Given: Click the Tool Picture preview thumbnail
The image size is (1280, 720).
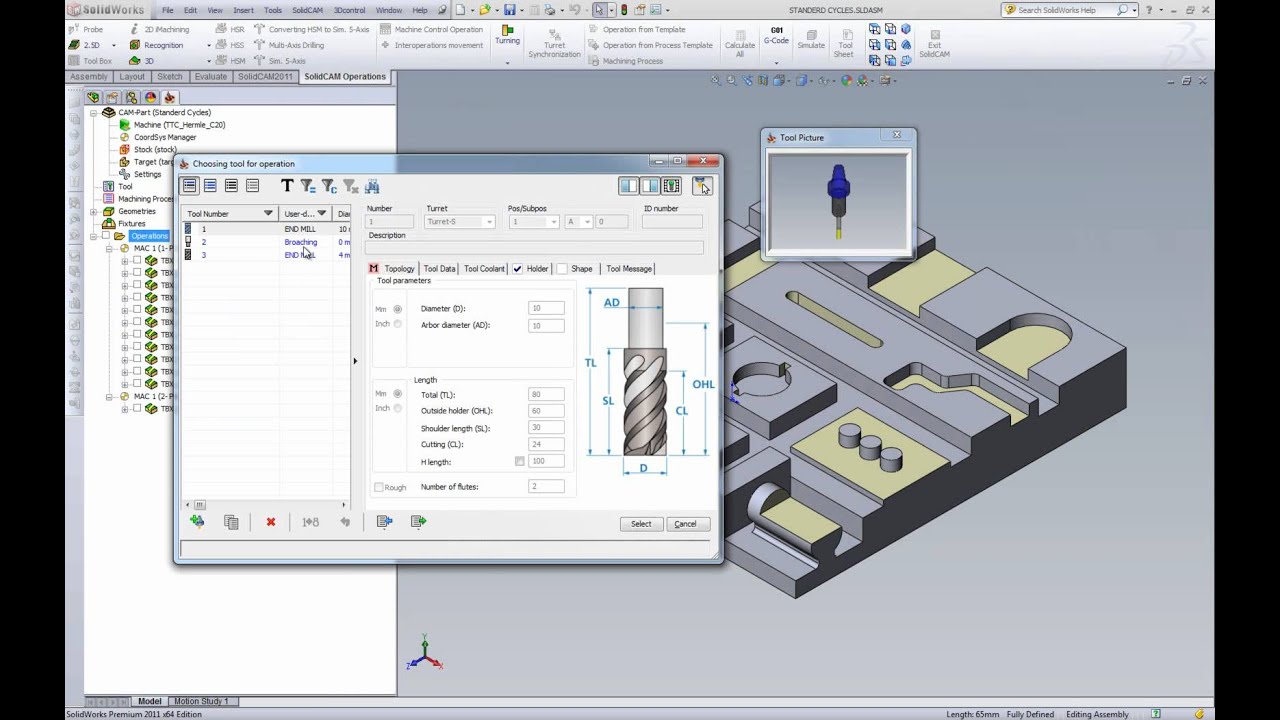Looking at the screenshot, I should click(x=838, y=203).
